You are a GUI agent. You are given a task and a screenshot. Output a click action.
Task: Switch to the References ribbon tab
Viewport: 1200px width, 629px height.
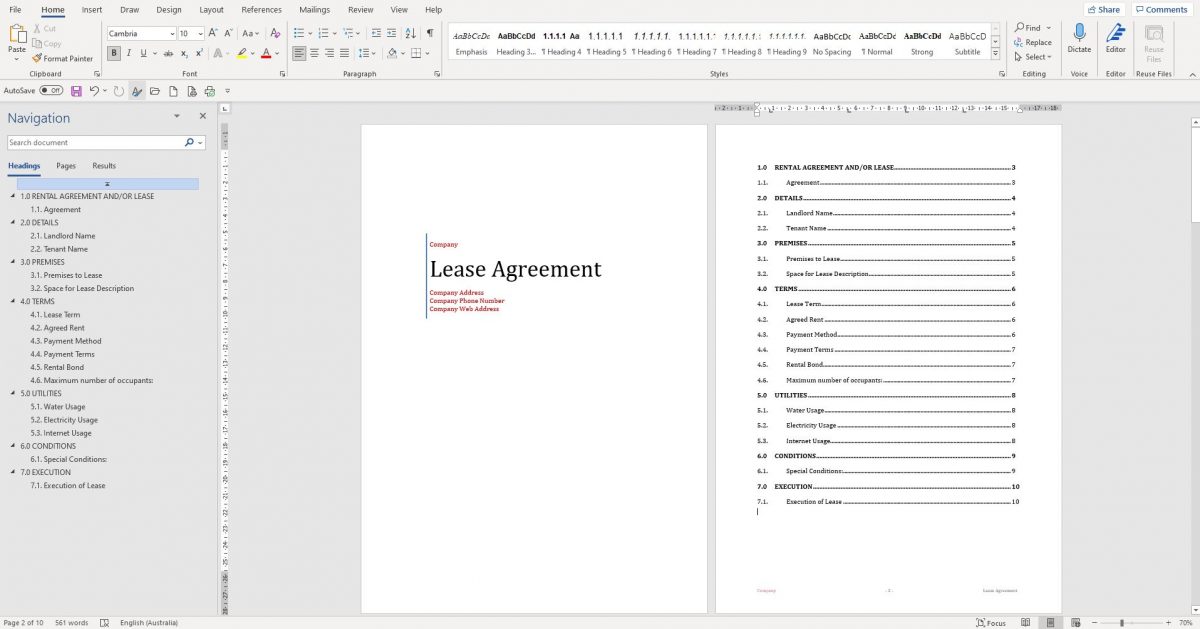coord(261,9)
